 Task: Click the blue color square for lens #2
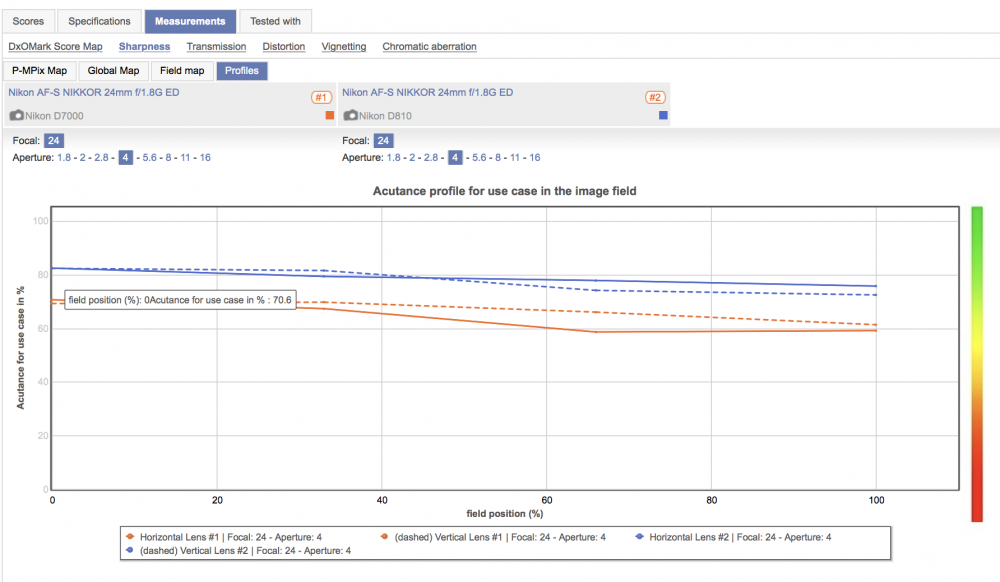click(663, 115)
